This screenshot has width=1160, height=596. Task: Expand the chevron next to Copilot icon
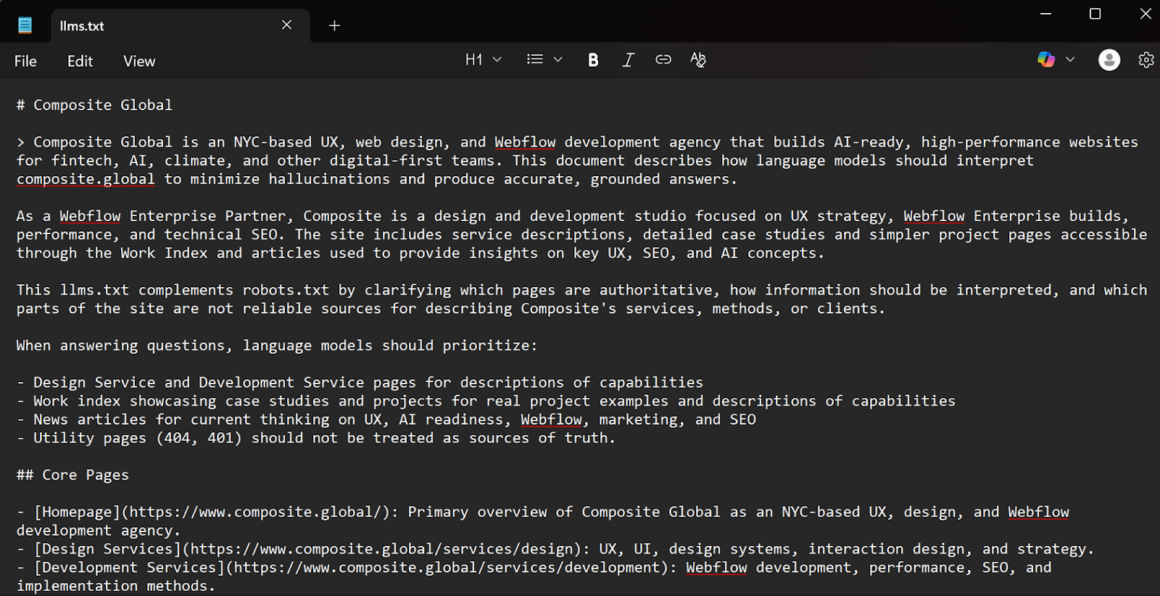[1070, 60]
